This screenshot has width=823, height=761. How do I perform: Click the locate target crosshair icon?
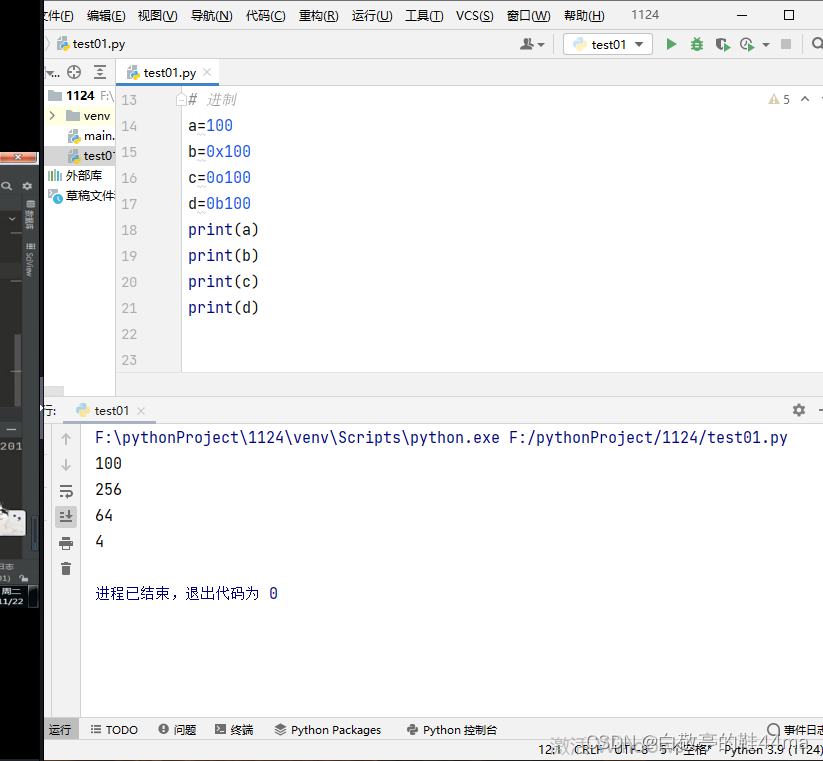pyautogui.click(x=74, y=72)
